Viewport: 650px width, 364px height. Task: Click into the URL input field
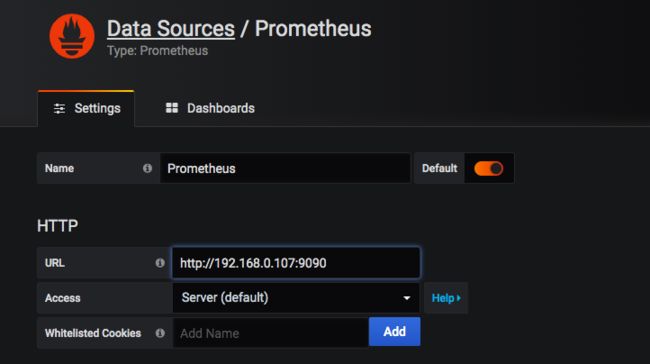[296, 263]
